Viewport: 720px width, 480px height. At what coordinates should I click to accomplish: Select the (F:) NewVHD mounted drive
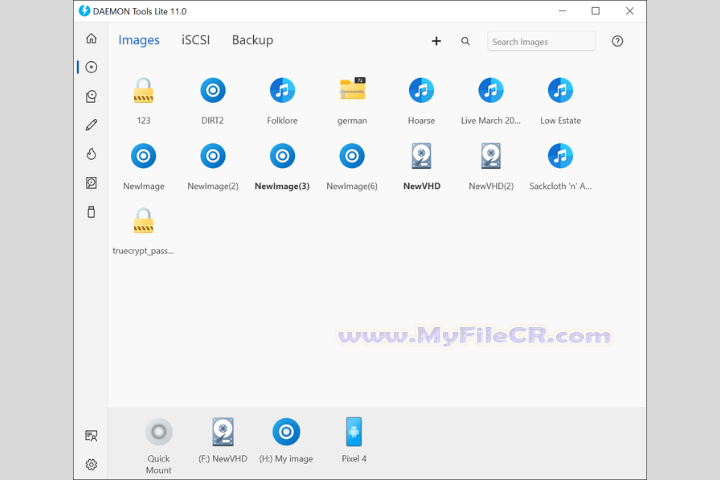point(223,432)
